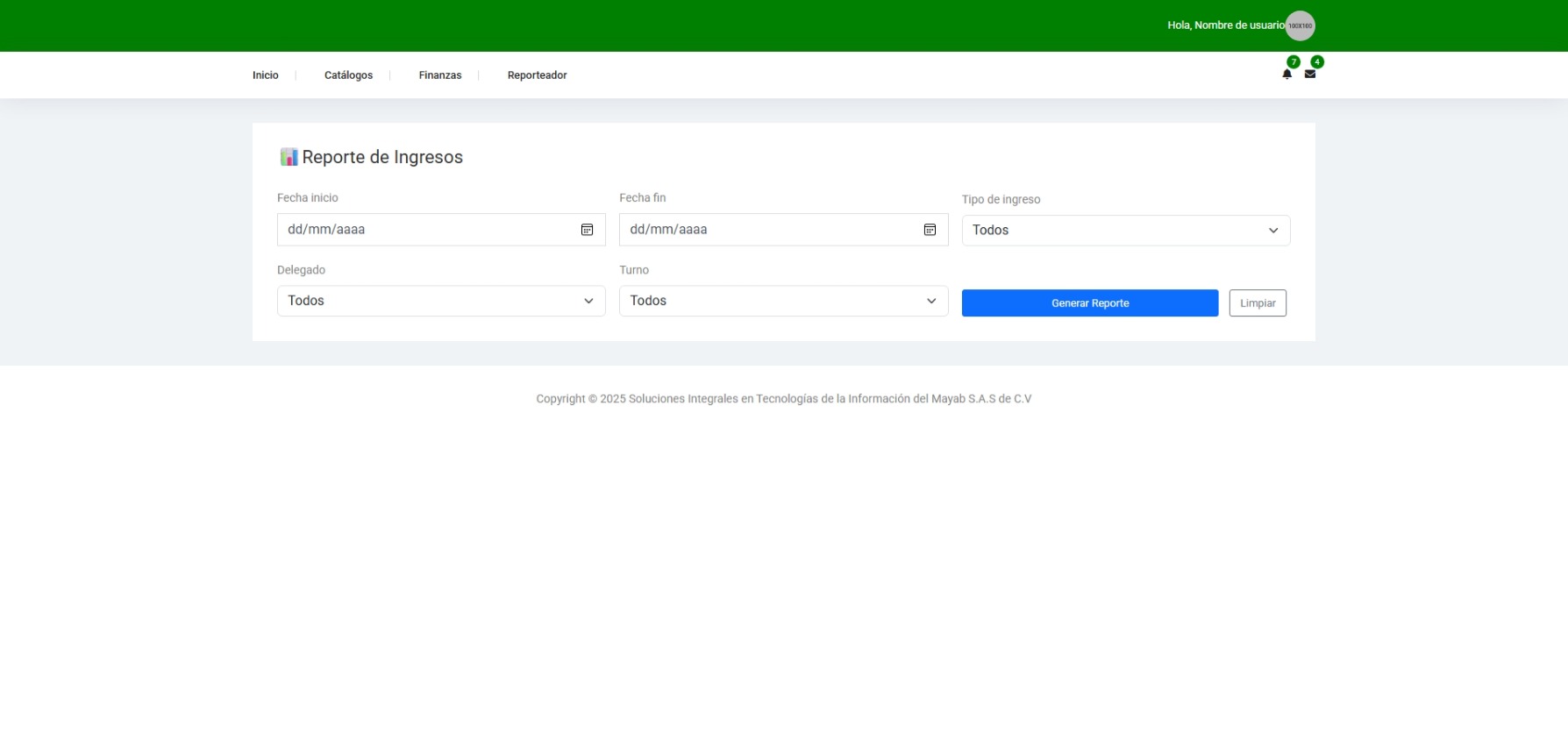Click the chart icon beside Reporte de Ingresos
Image resolution: width=1568 pixels, height=754 pixels.
click(289, 157)
